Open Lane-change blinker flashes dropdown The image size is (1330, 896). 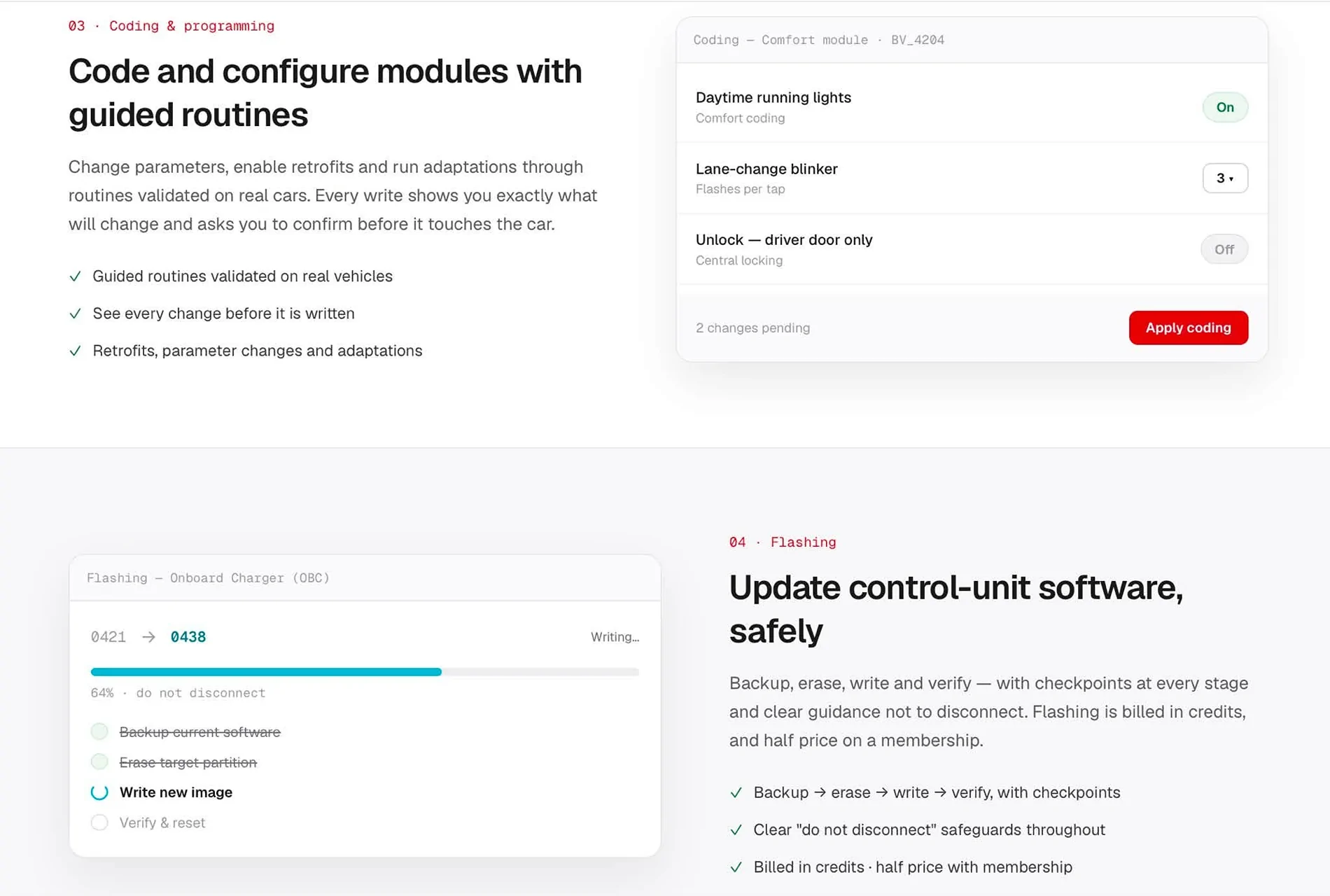(1225, 178)
